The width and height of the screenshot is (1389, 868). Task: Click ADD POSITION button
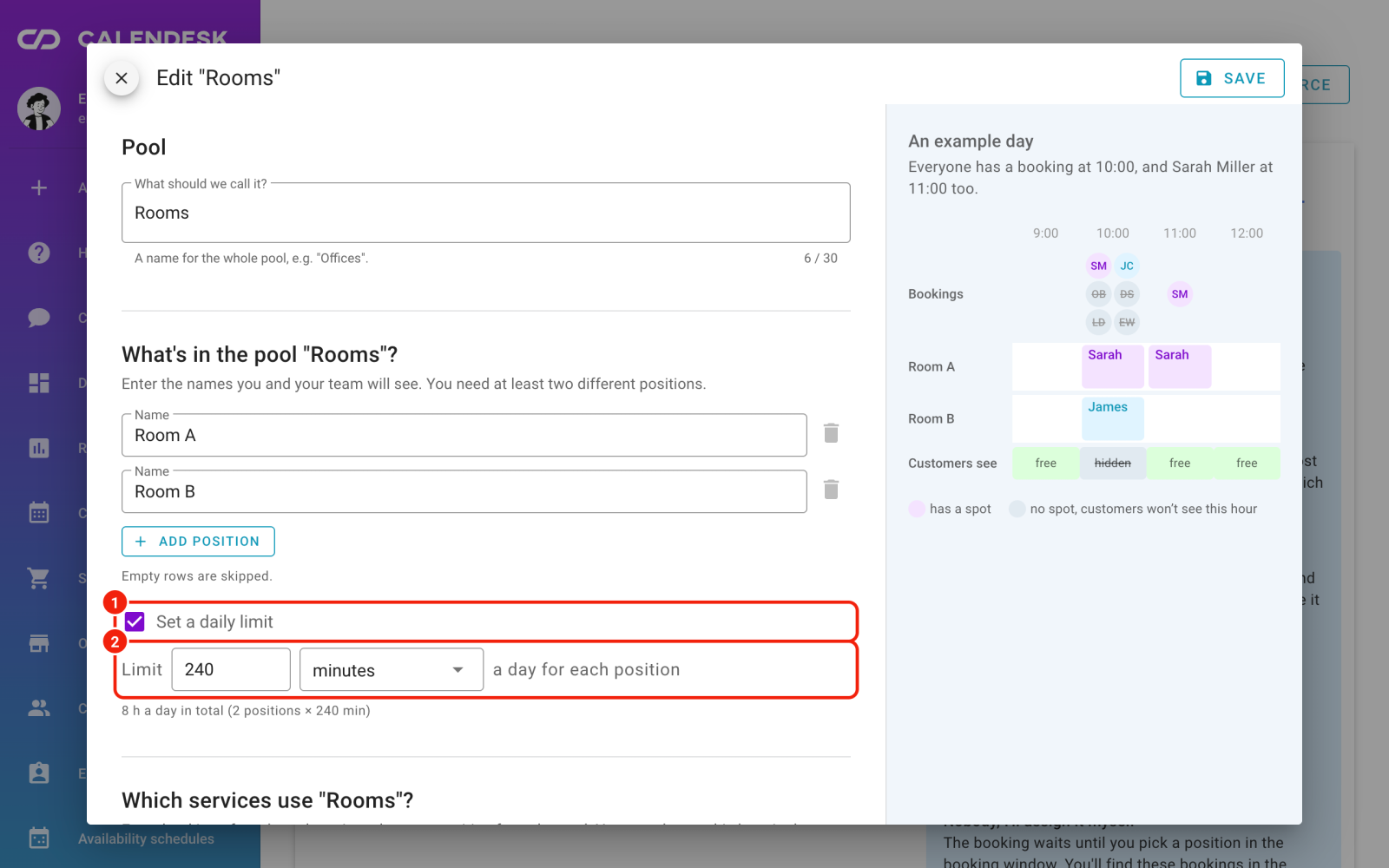(198, 541)
